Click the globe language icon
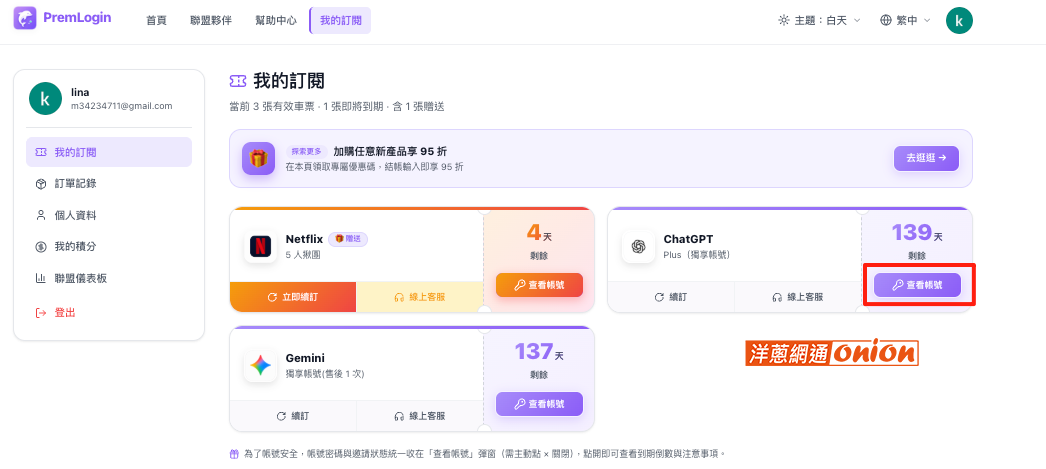Viewport: 1046px width, 469px height. click(886, 21)
